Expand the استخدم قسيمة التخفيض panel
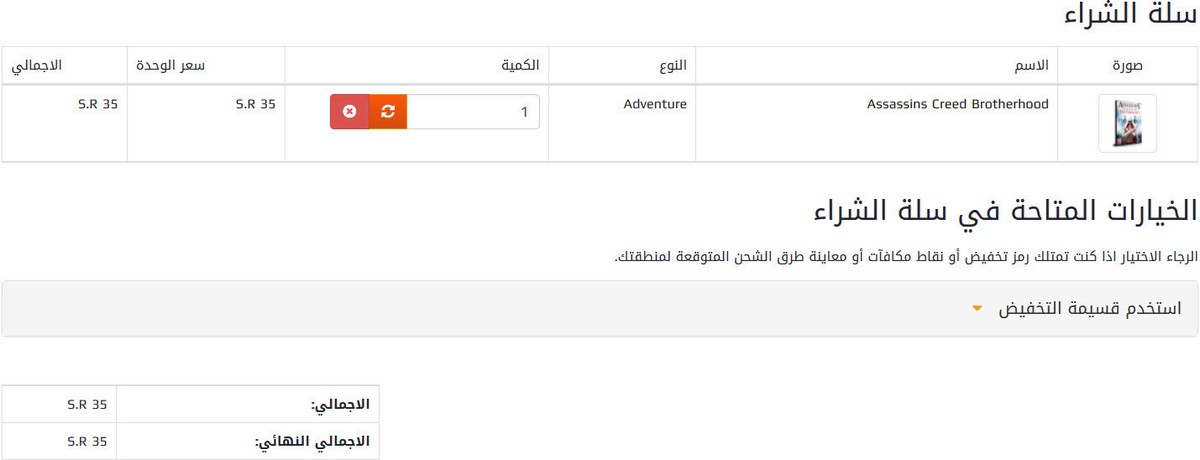 [1090, 308]
